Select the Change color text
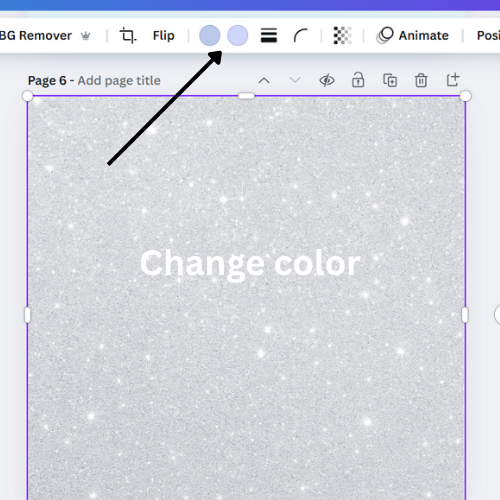 pos(250,264)
